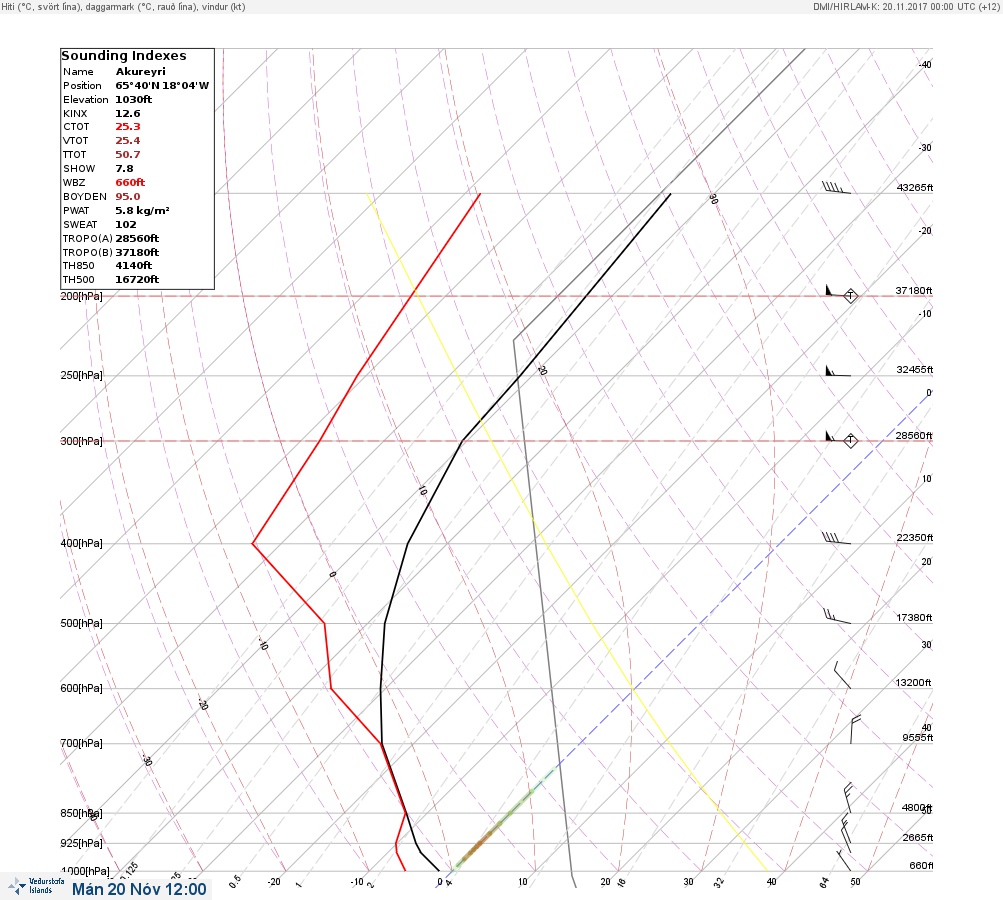Click the wind barb at 17380ft
This screenshot has width=1003, height=900.
837,617
